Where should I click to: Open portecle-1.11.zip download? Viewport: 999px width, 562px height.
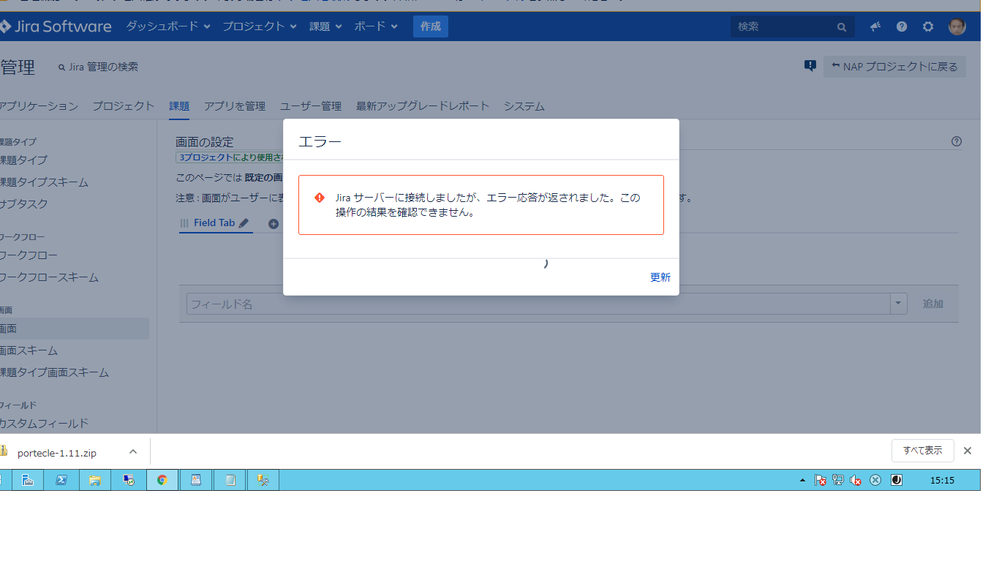point(57,453)
